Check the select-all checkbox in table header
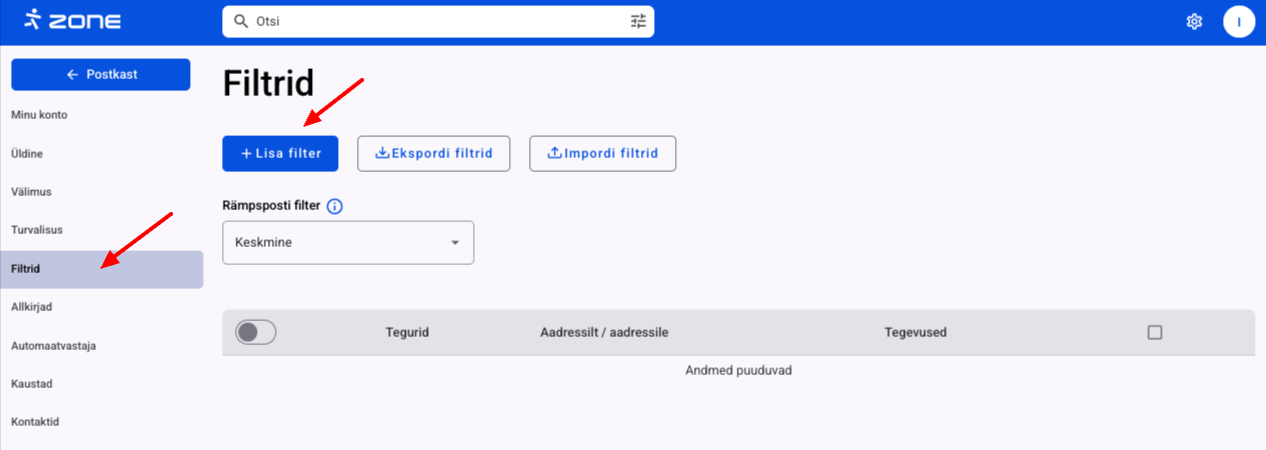This screenshot has width=1266, height=450. coord(1155,332)
